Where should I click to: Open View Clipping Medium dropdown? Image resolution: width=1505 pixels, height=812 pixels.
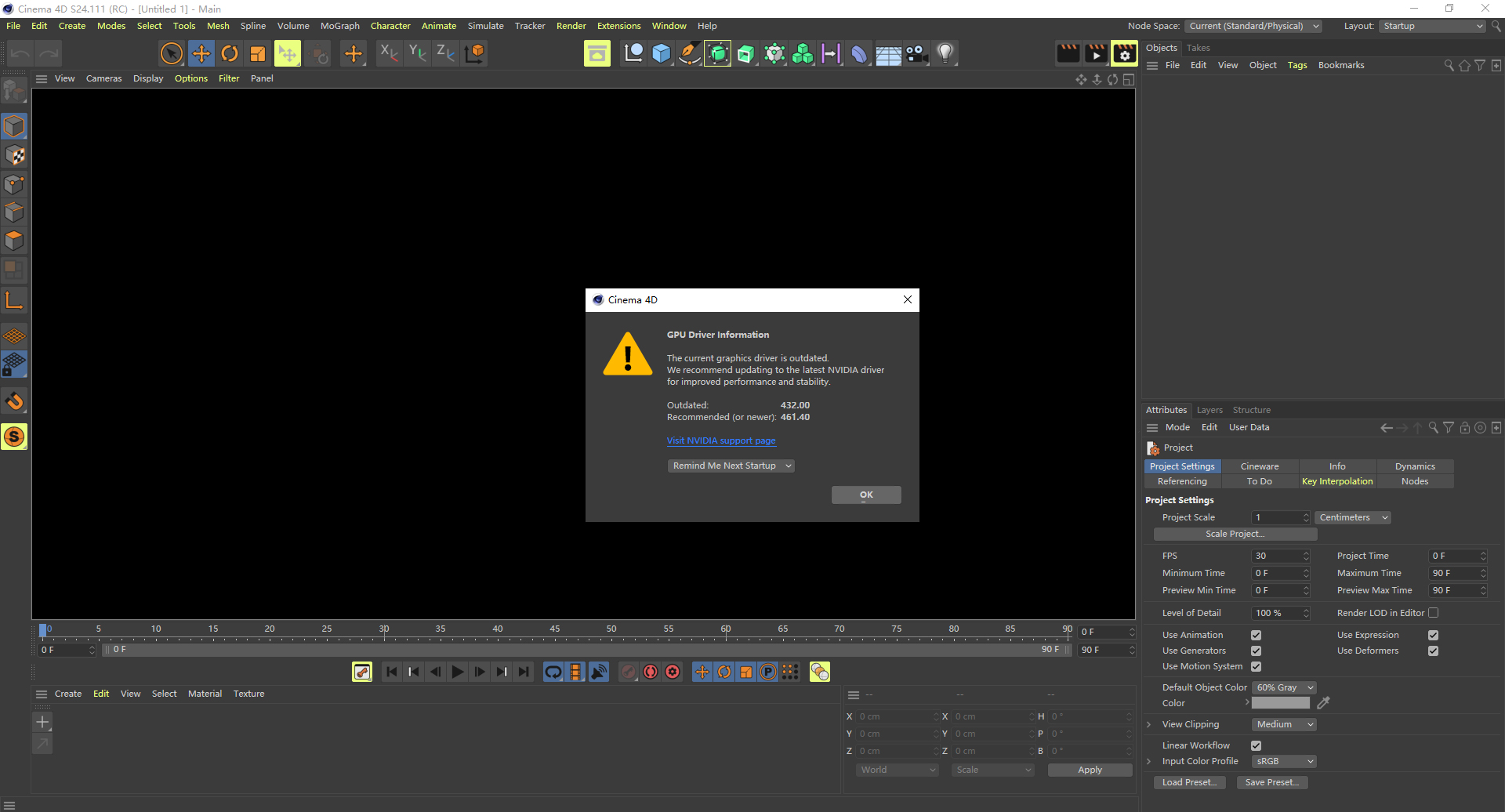coord(1284,724)
